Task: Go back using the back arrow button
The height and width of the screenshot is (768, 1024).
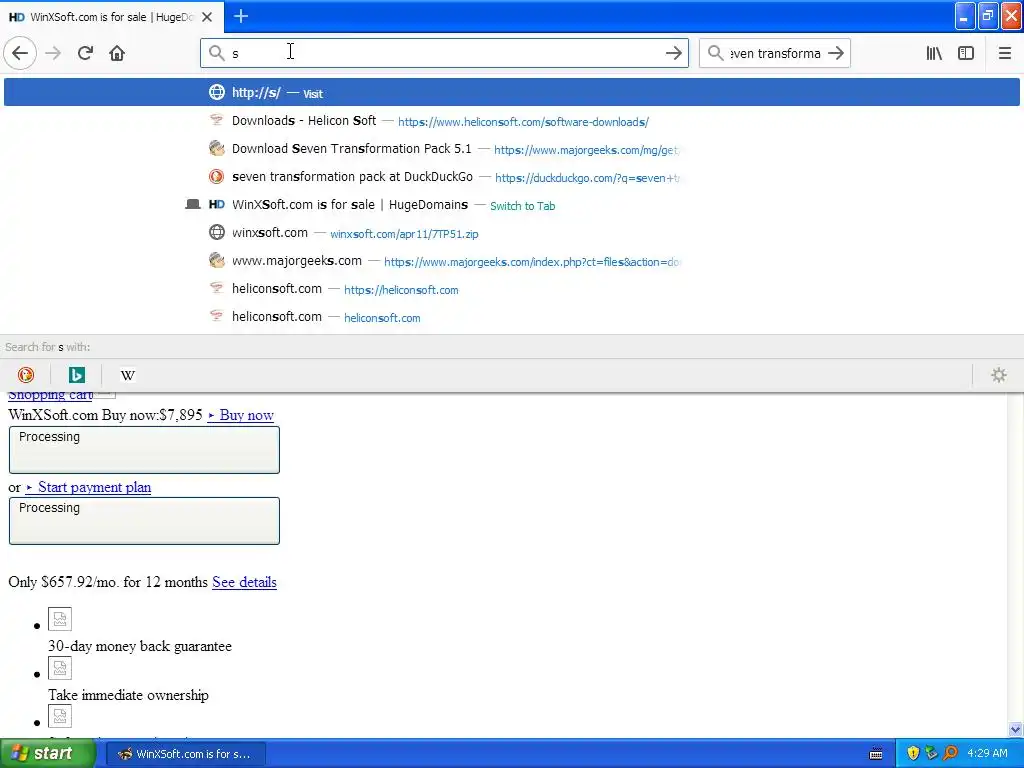Action: pos(20,53)
